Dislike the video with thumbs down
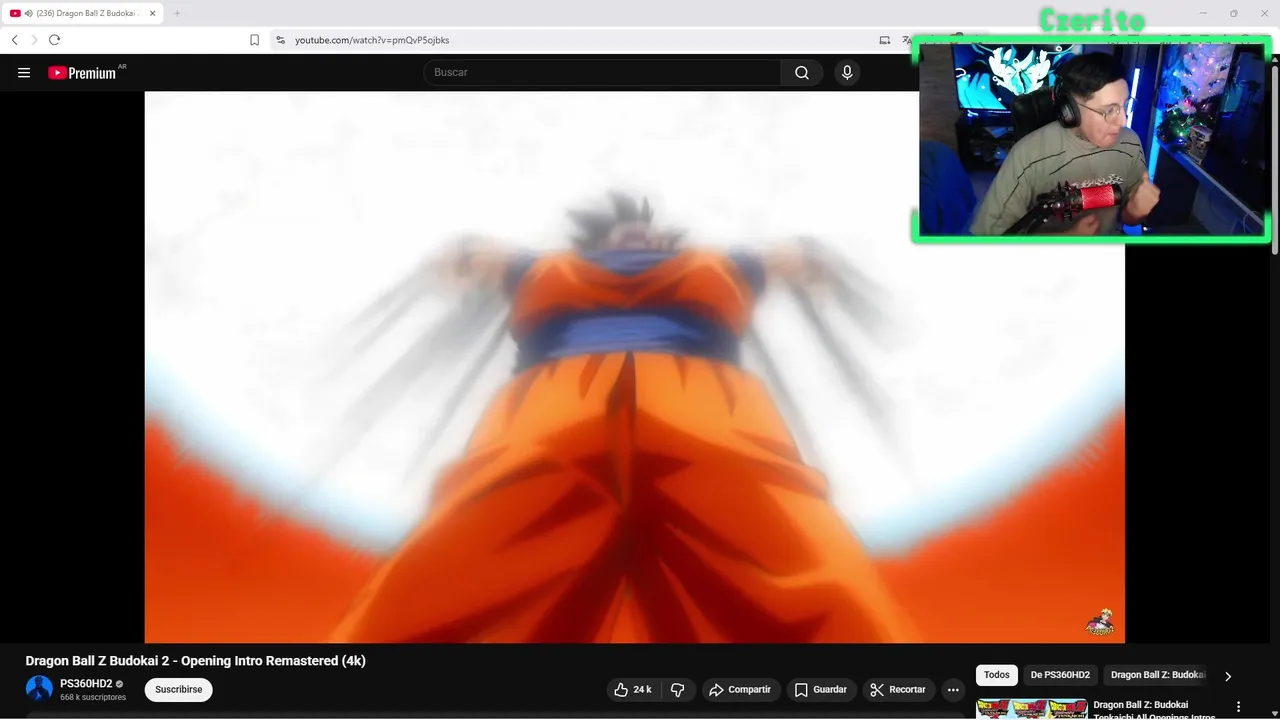This screenshot has width=1280, height=720. point(678,690)
